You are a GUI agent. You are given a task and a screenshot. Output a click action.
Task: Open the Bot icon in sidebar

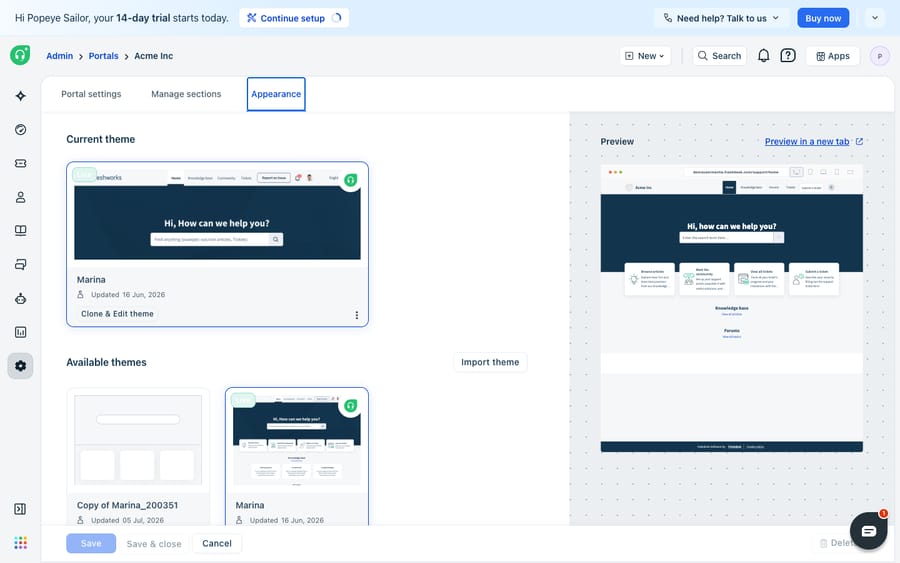pyautogui.click(x=21, y=298)
